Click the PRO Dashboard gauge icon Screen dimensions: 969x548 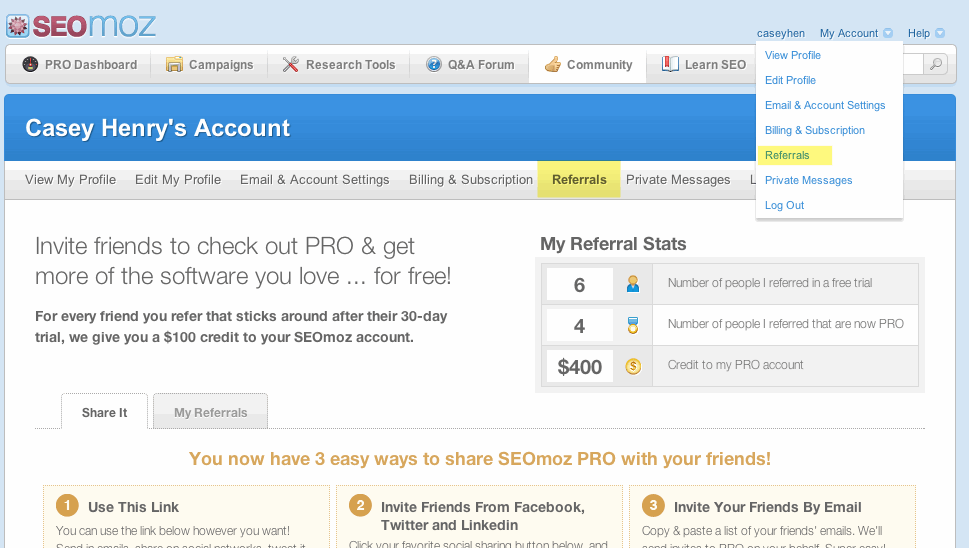point(30,65)
